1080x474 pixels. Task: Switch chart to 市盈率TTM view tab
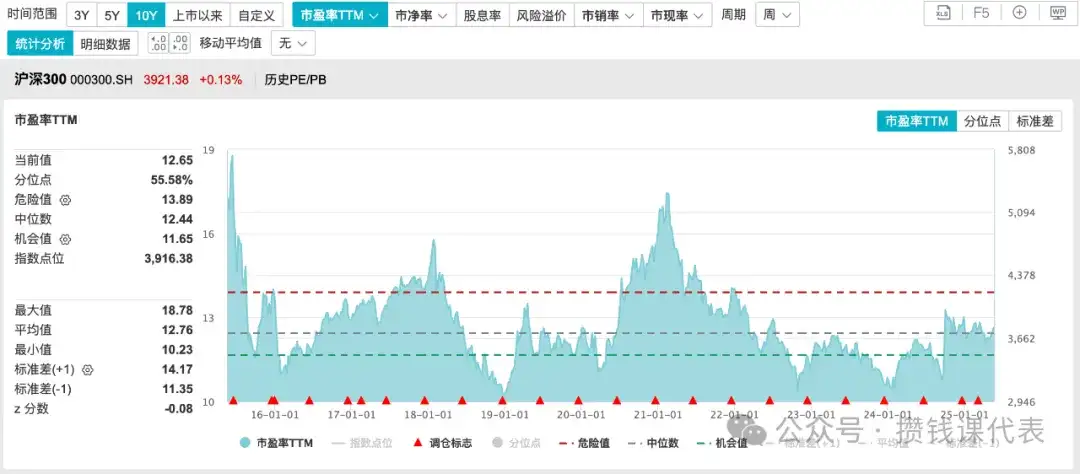(917, 121)
